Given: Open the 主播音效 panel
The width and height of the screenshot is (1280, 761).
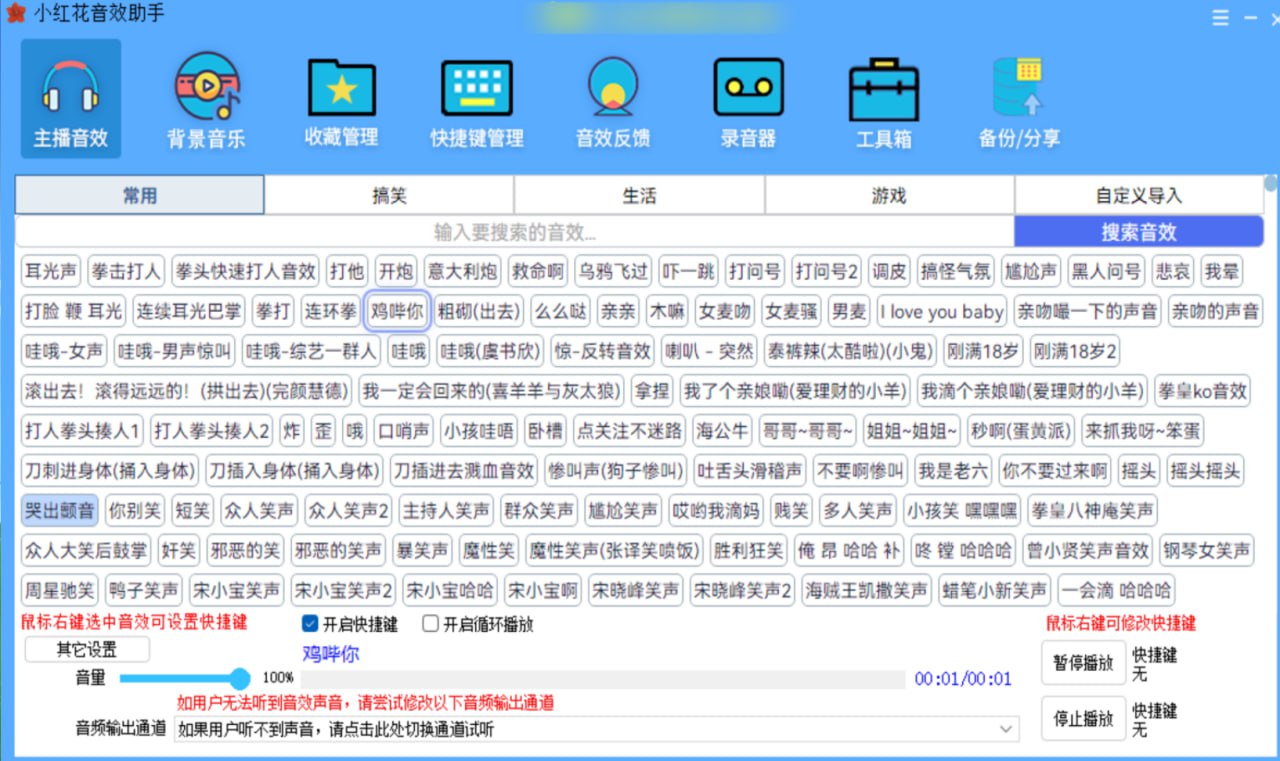Looking at the screenshot, I should click(x=70, y=98).
